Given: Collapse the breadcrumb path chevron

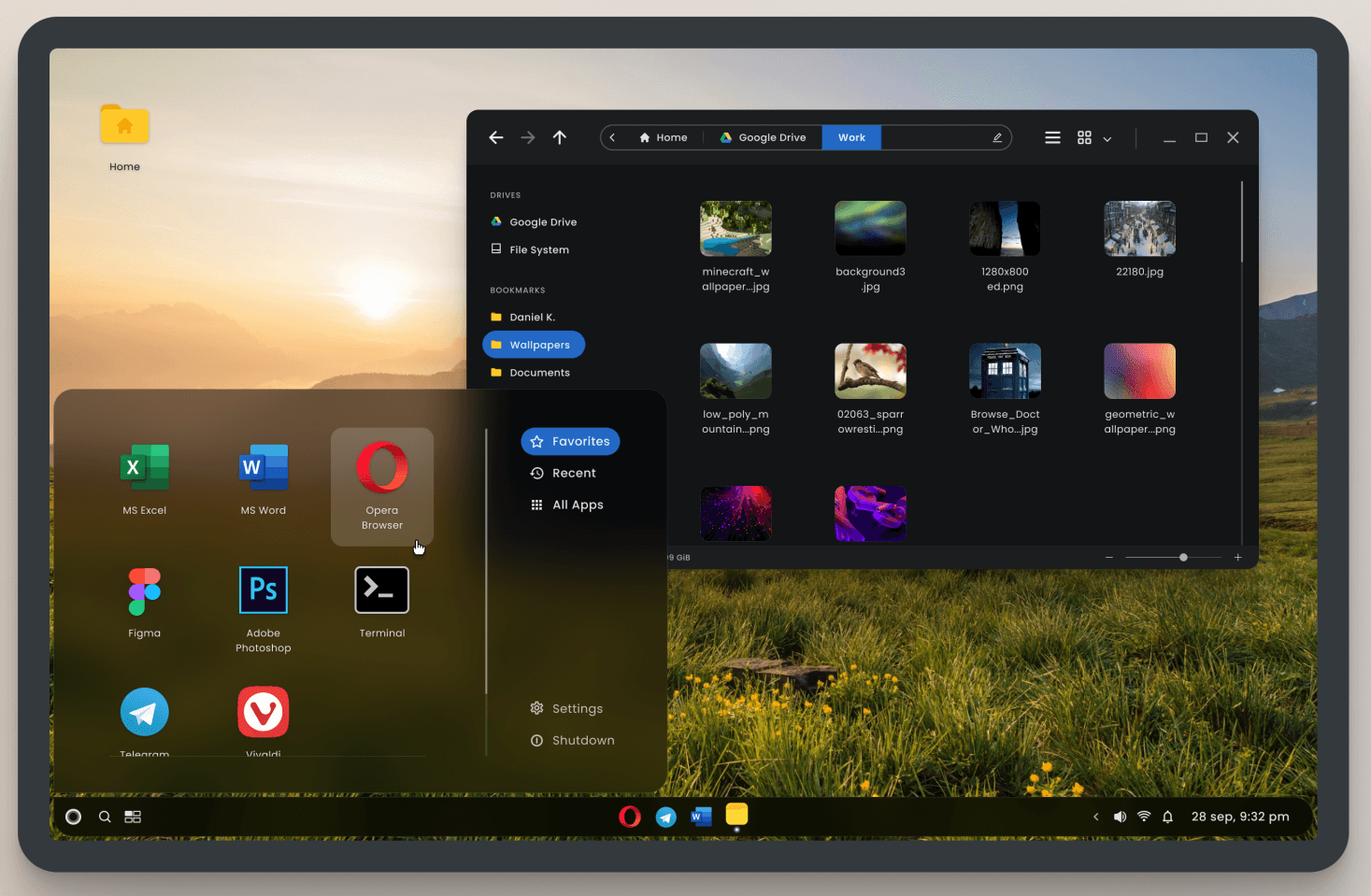Looking at the screenshot, I should click(612, 137).
